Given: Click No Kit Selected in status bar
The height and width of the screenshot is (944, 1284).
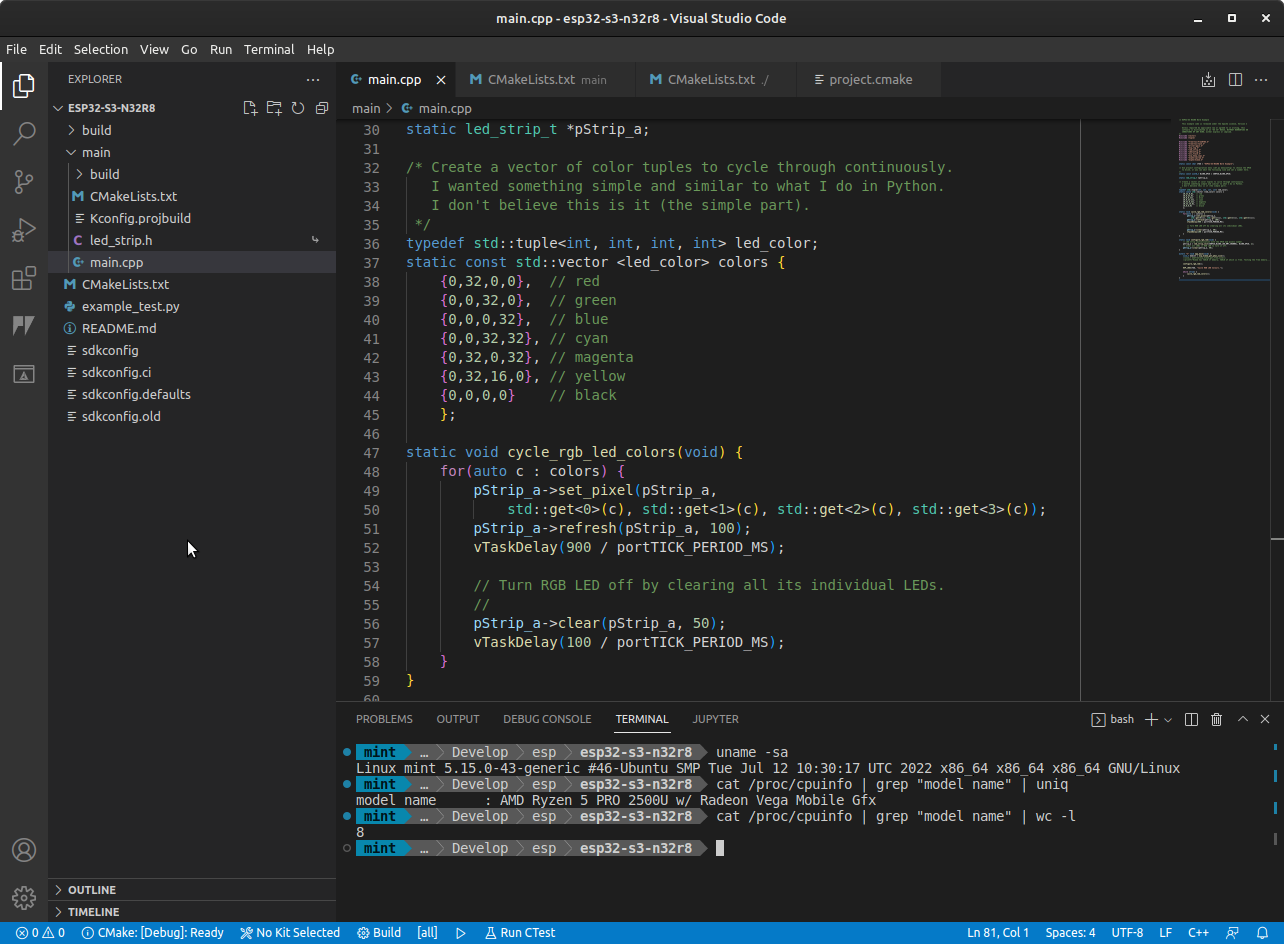Looking at the screenshot, I should [x=290, y=932].
